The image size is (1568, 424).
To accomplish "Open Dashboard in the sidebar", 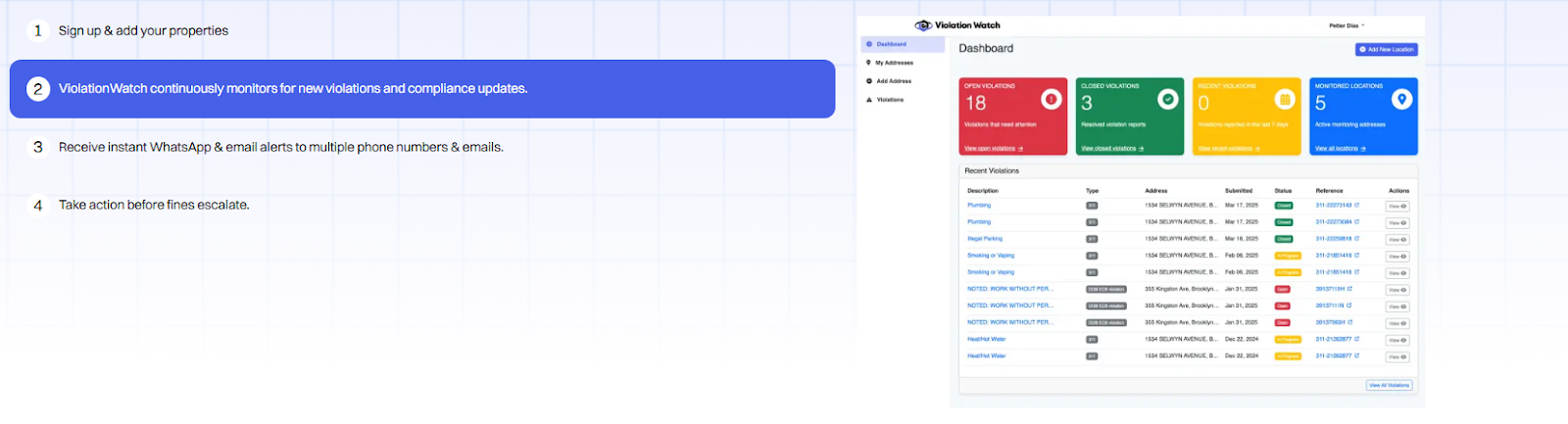I will (903, 44).
